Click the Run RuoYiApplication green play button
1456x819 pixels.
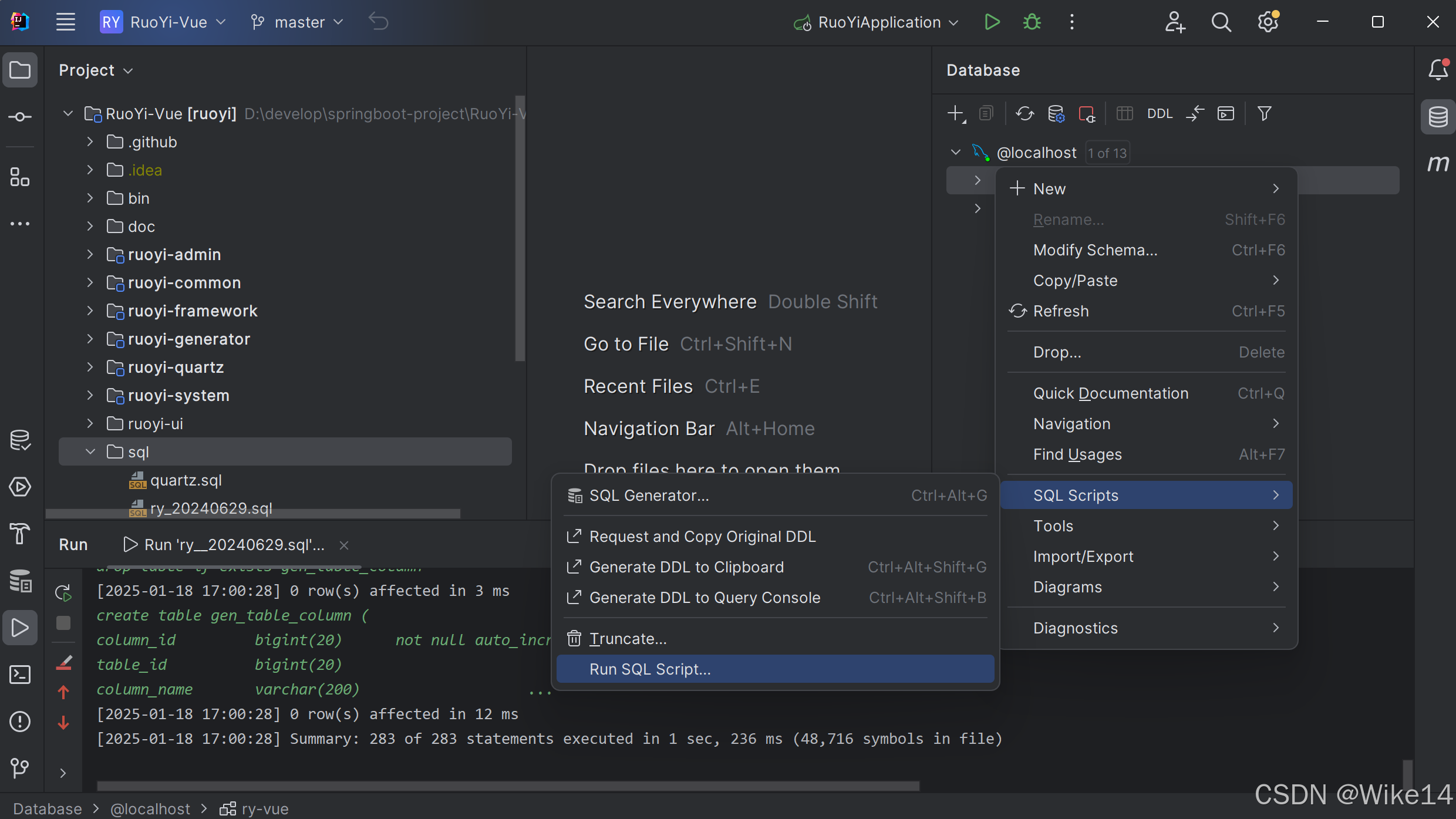992,22
